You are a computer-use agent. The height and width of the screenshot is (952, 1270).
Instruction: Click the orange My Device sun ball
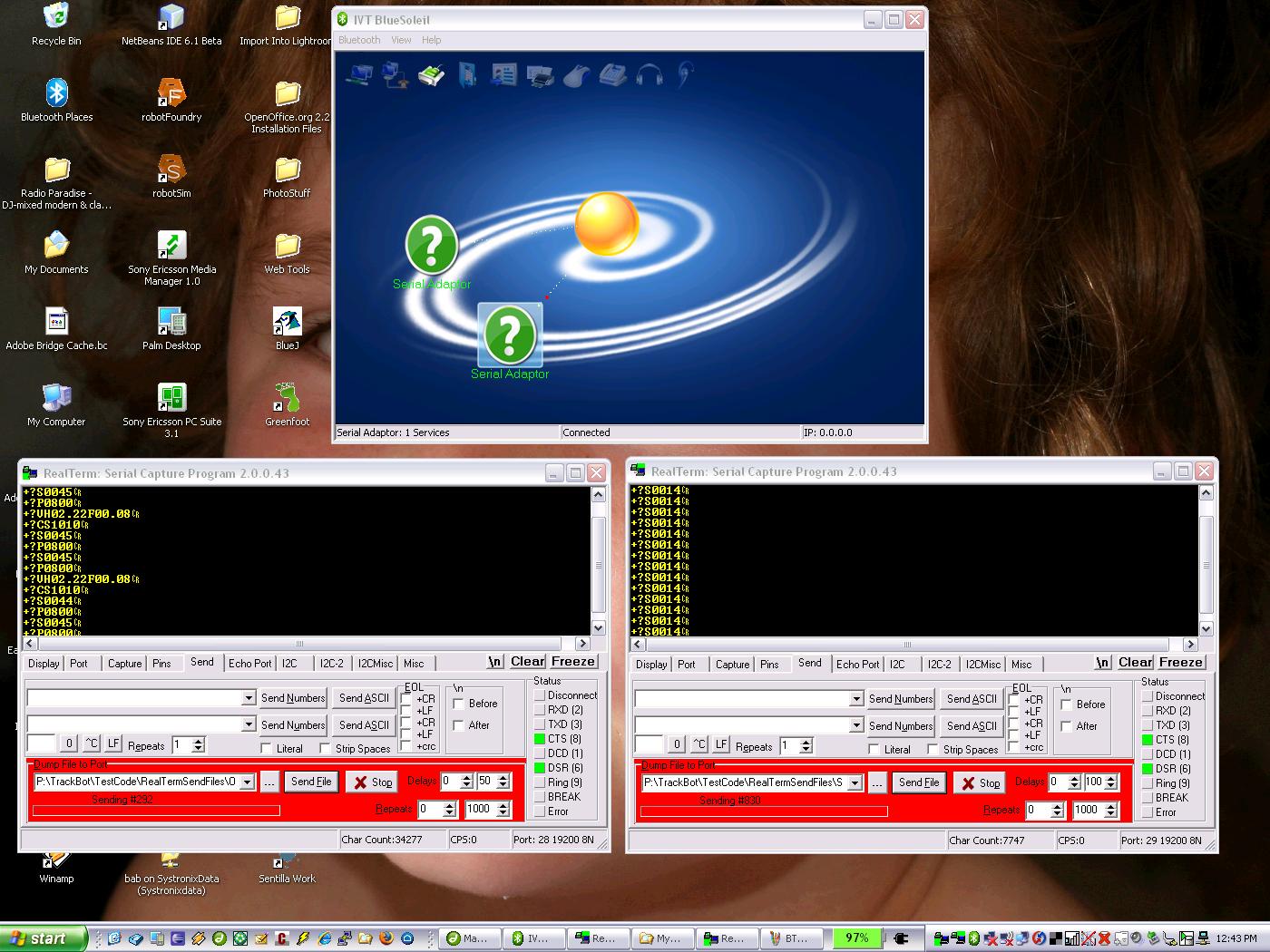click(607, 224)
